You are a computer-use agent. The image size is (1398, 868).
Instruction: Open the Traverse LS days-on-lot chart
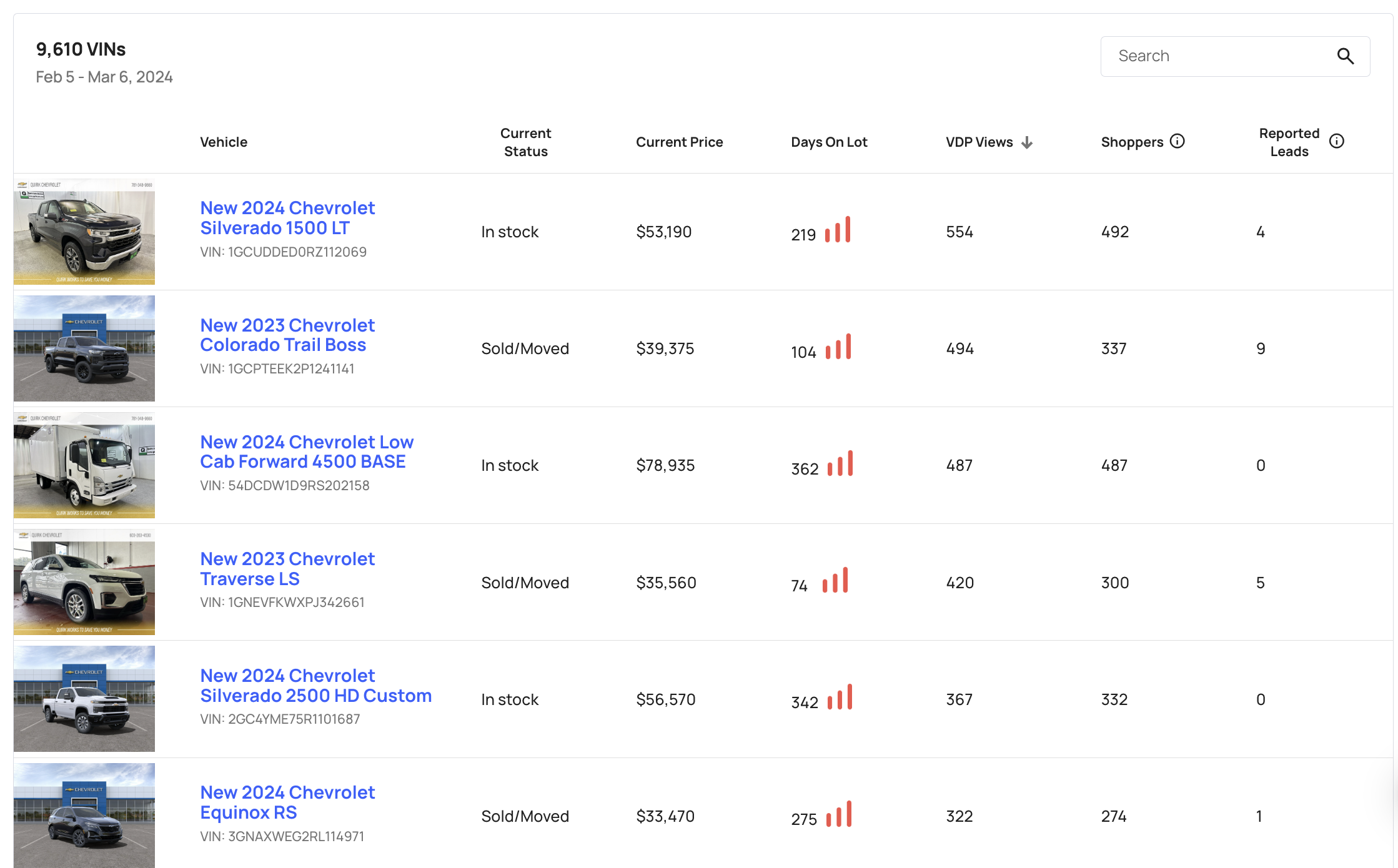pyautogui.click(x=835, y=581)
